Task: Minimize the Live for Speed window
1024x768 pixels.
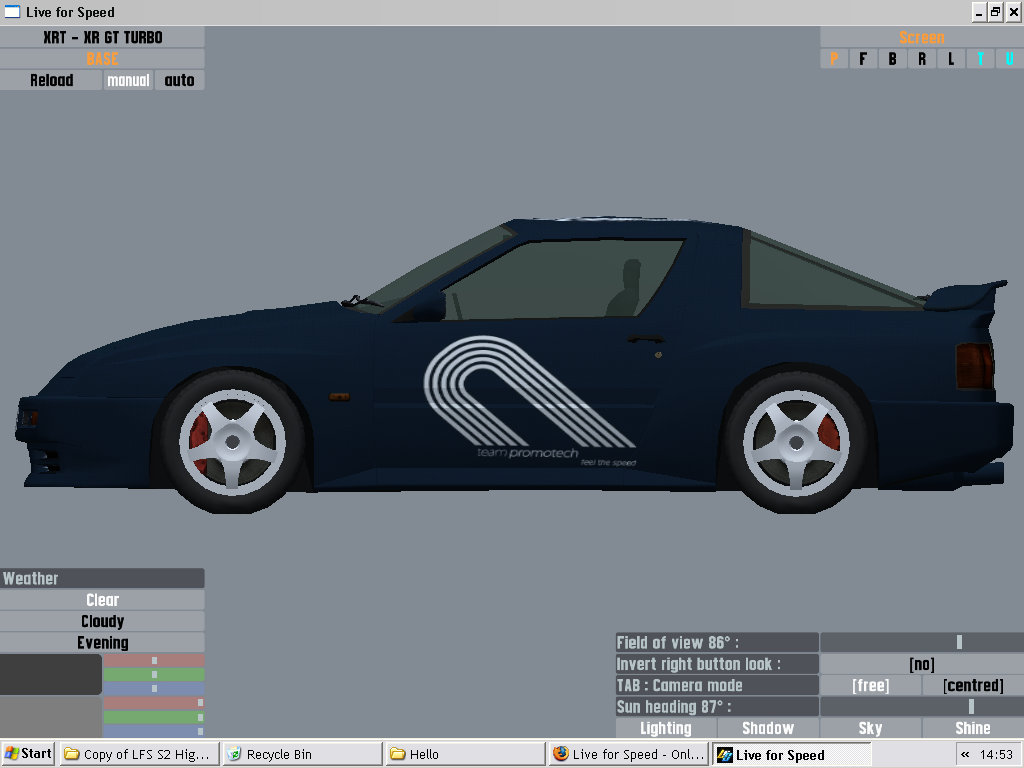Action: click(x=978, y=12)
